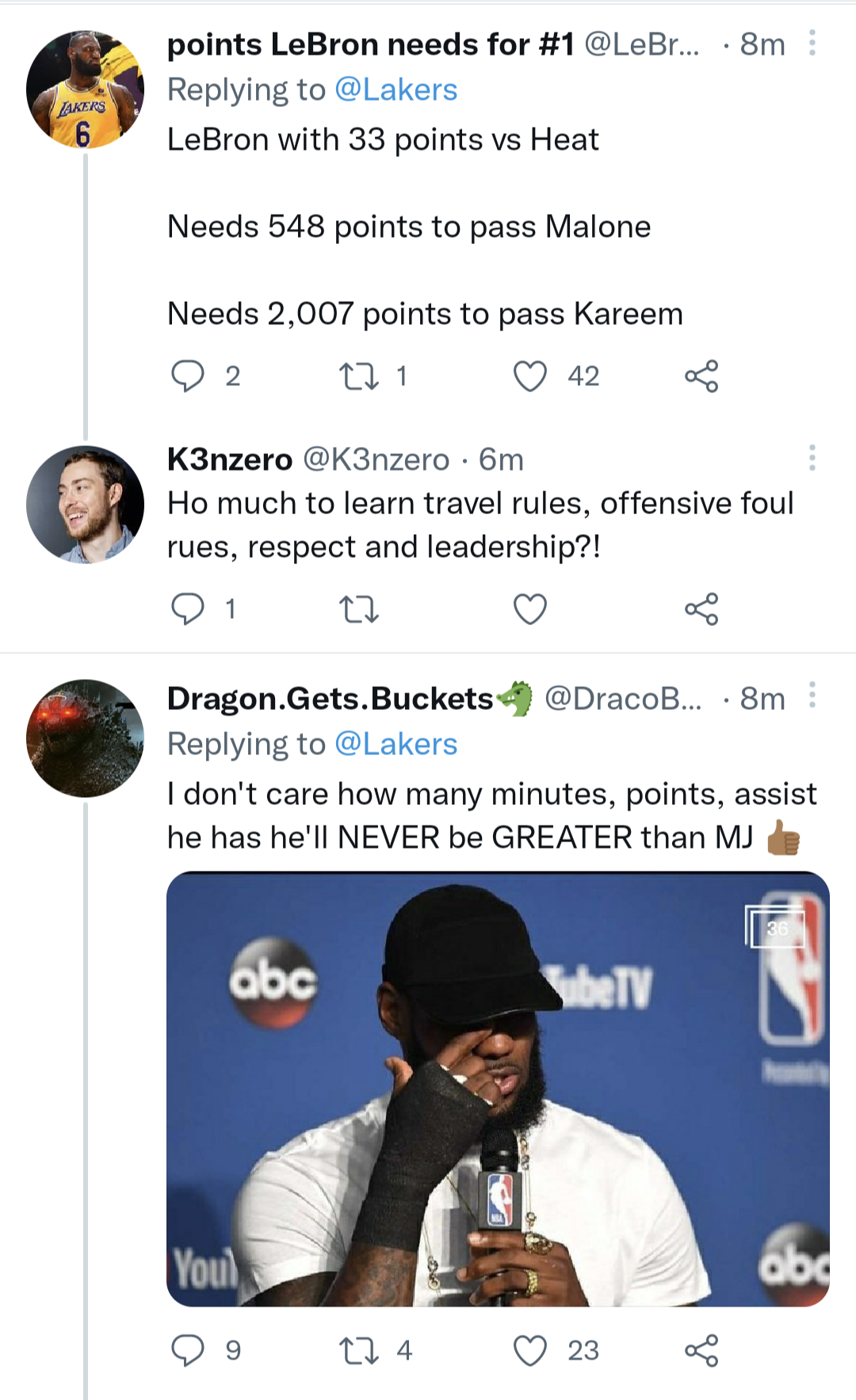Share the LeBron points tracker tweet
The width and height of the screenshot is (856, 1400).
click(x=701, y=376)
